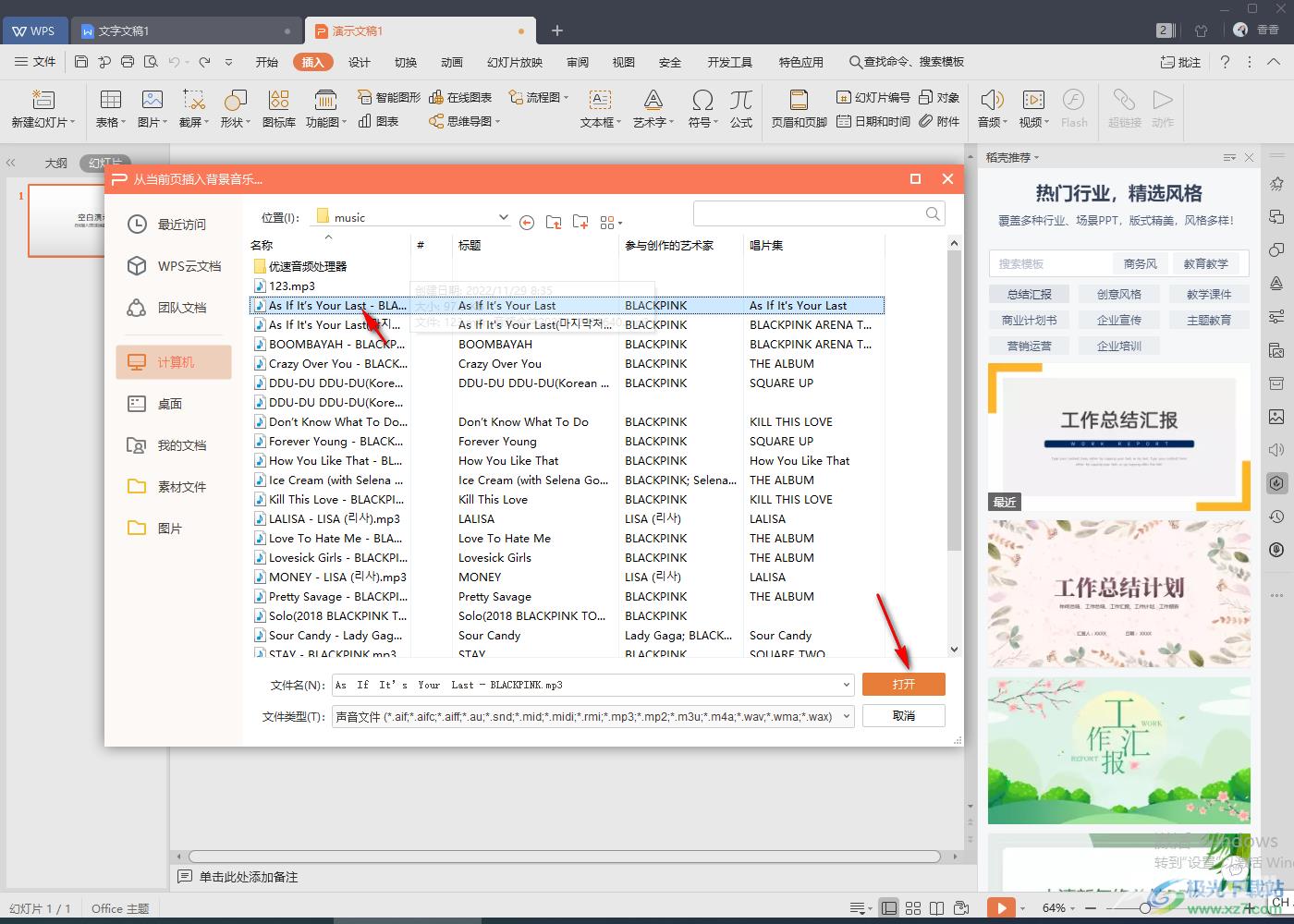Click the Video insert icon
Viewport: 1294px width, 924px height.
1033,100
